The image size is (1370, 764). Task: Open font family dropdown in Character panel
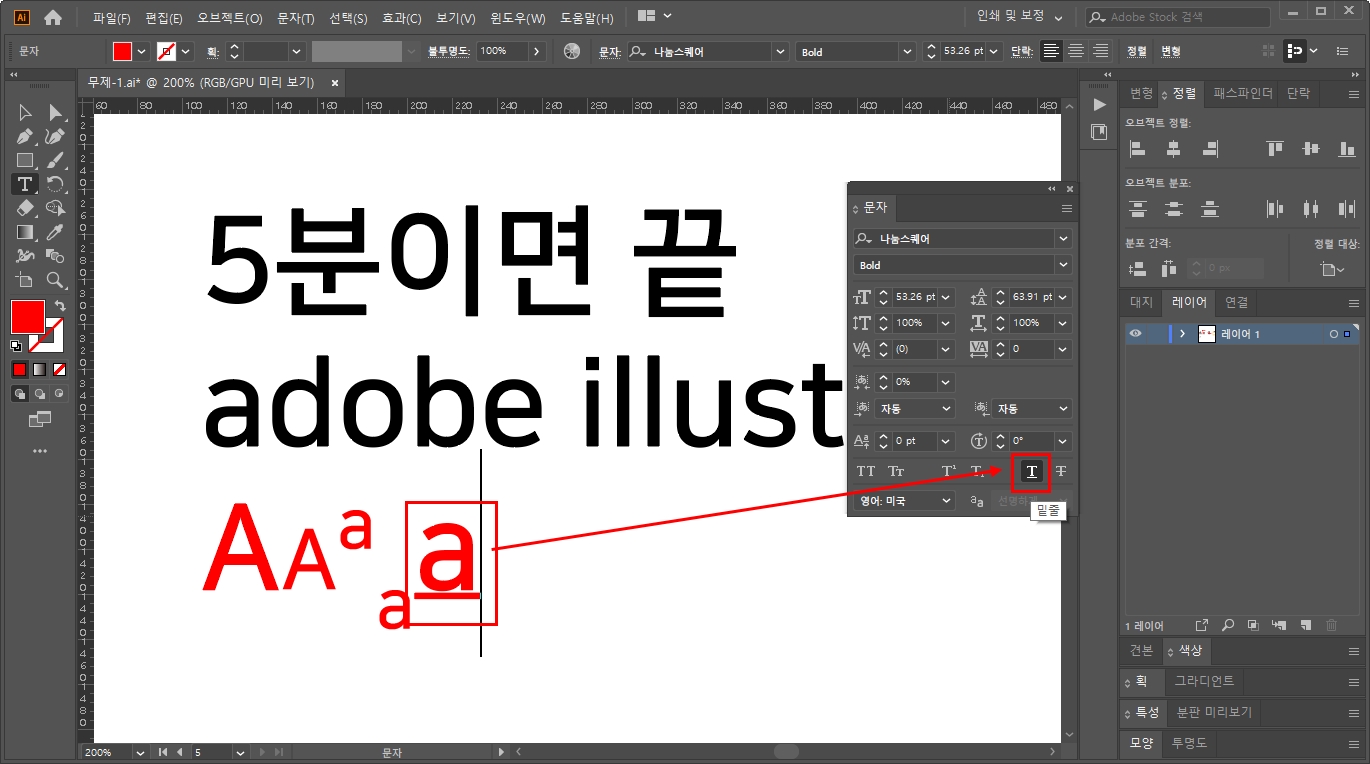coord(1063,239)
